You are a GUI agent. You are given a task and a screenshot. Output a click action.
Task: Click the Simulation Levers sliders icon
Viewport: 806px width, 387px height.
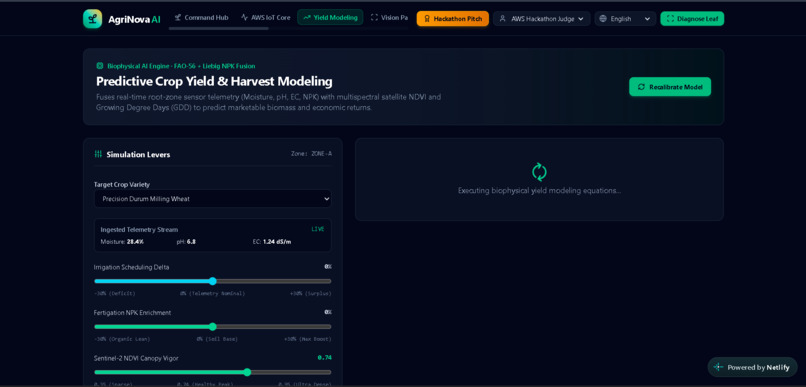tap(98, 154)
